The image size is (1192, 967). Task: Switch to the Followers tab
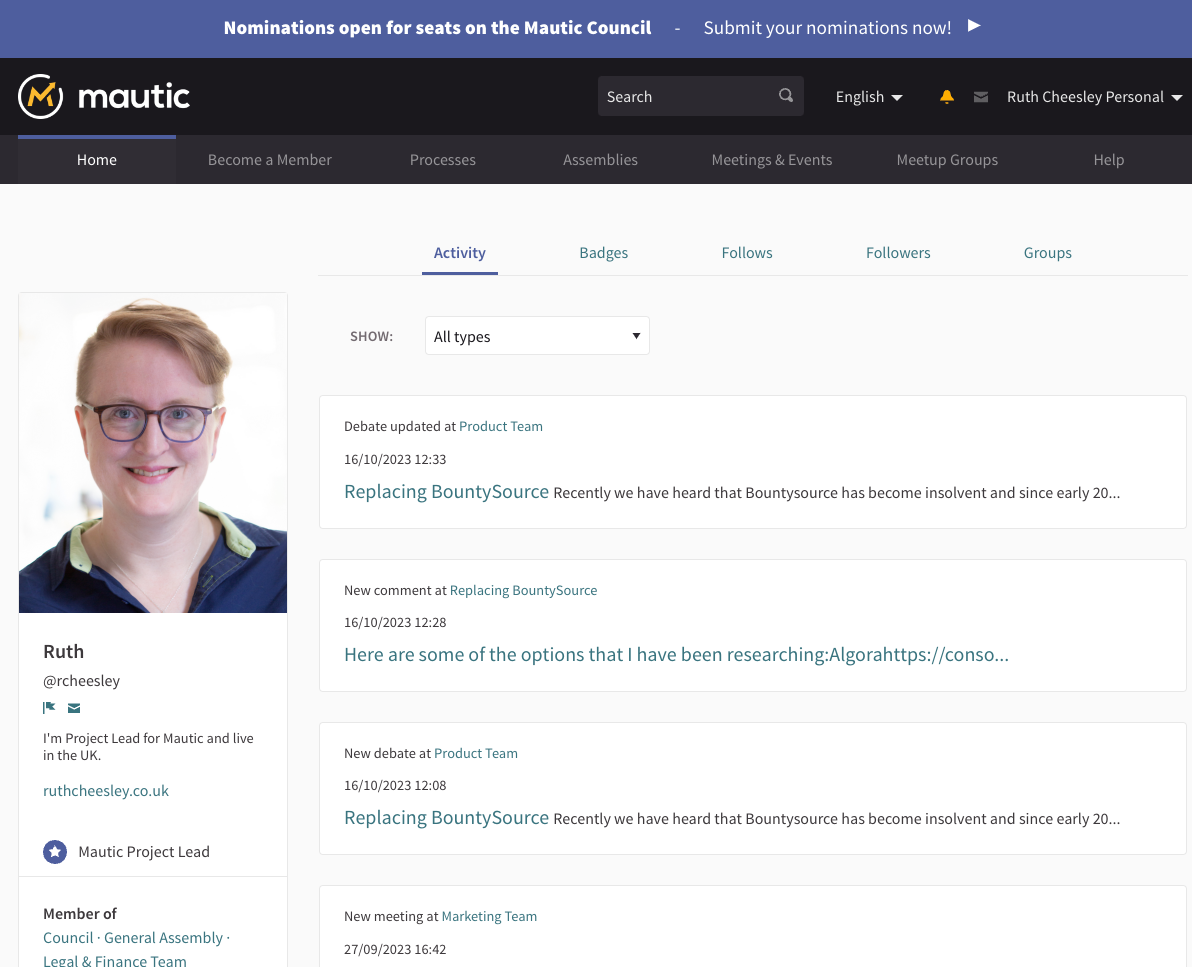click(x=898, y=253)
